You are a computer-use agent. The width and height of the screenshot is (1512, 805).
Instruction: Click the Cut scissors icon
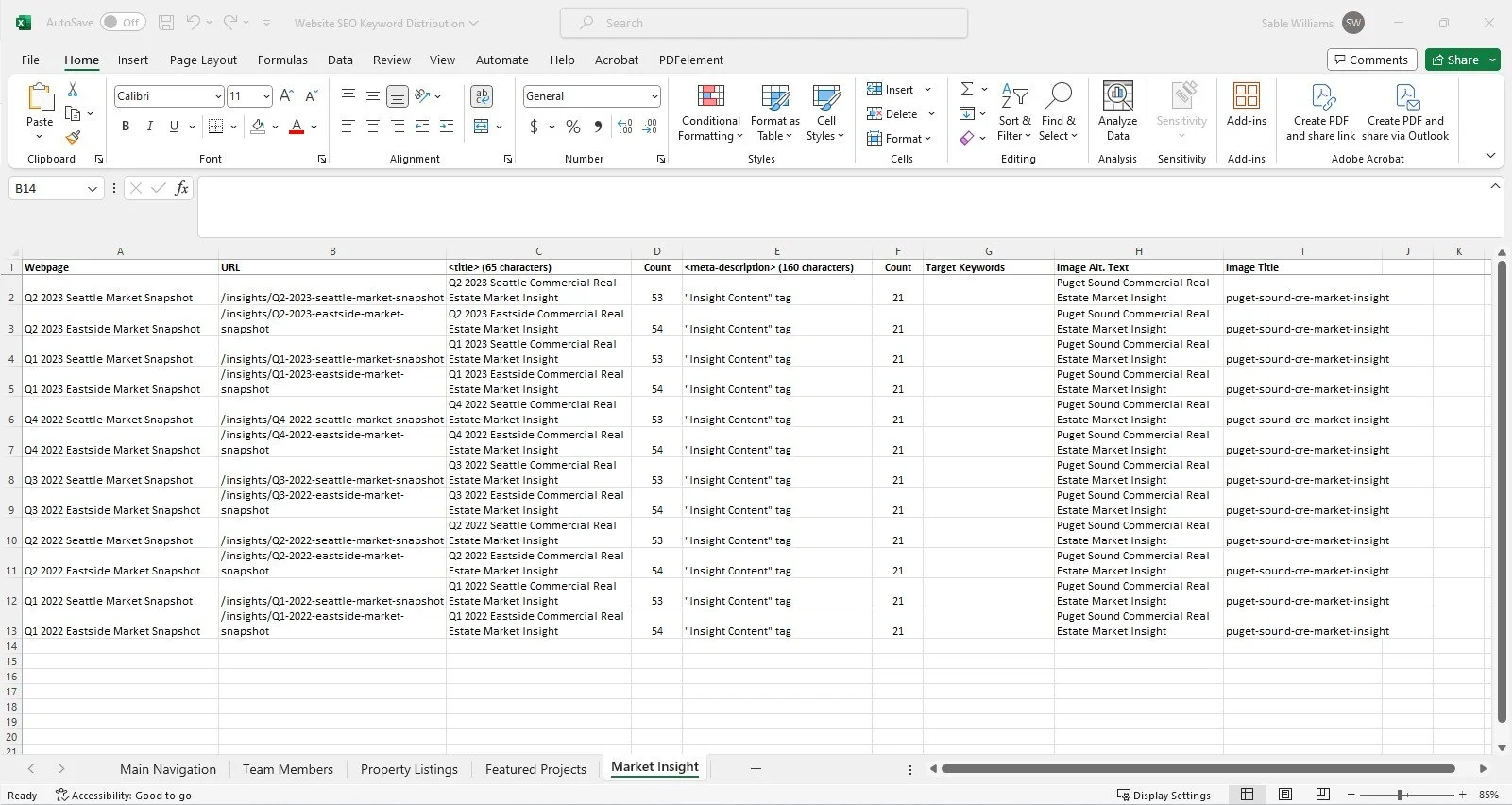[73, 90]
